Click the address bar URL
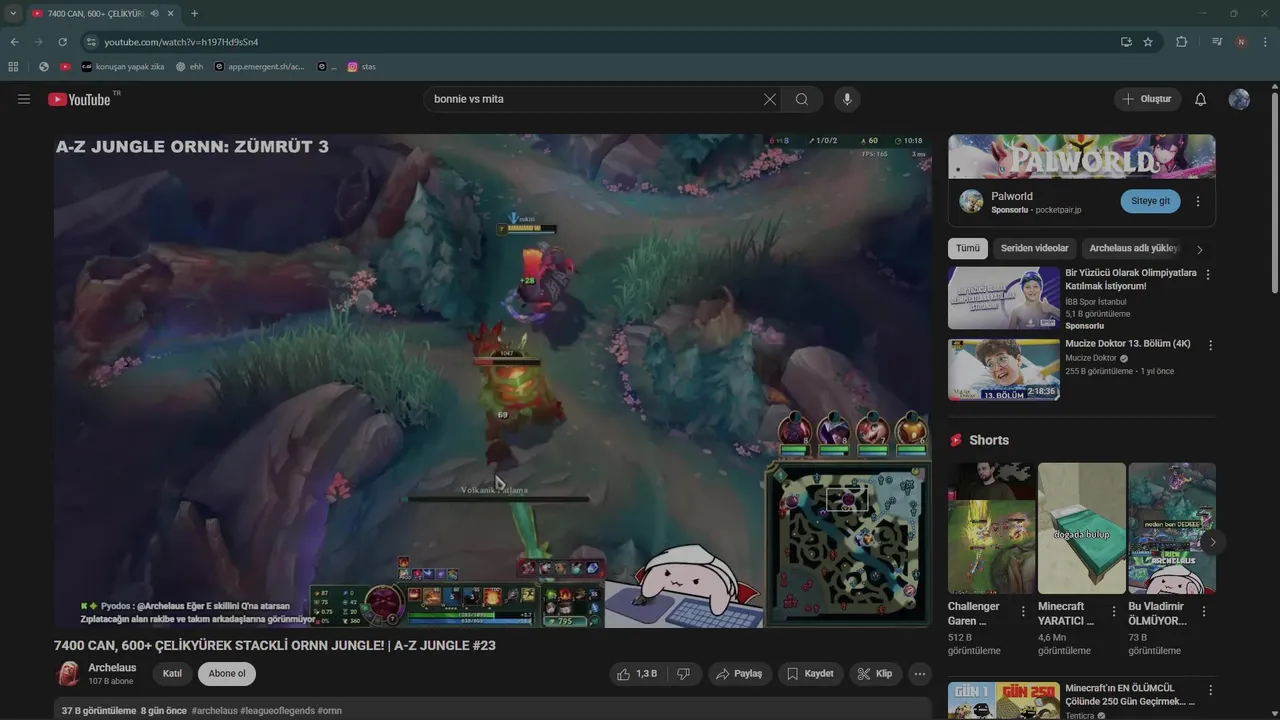This screenshot has height=720, width=1280. tap(180, 42)
